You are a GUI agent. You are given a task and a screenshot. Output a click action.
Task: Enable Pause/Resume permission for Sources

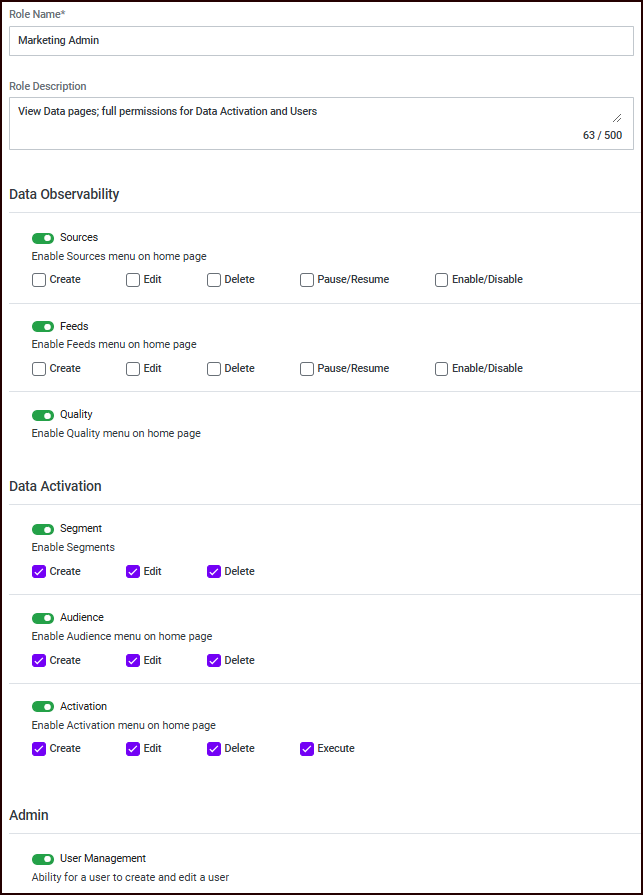307,280
